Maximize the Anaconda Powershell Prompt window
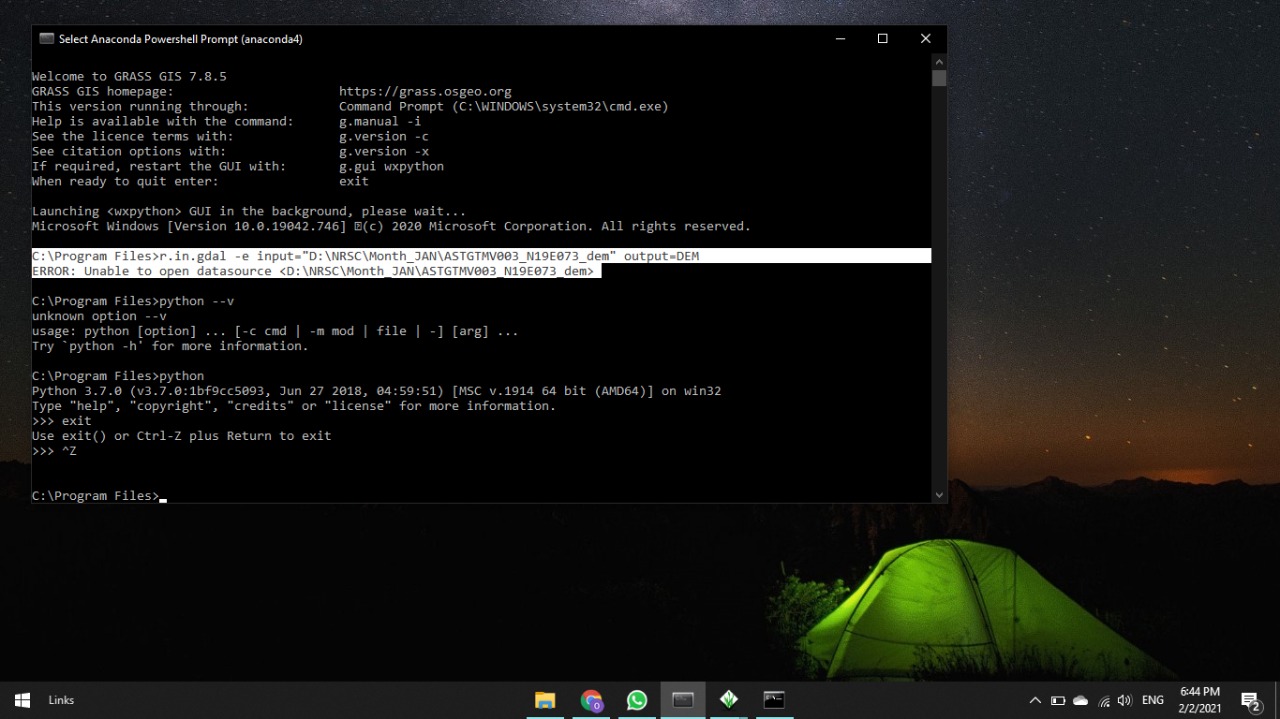The width and height of the screenshot is (1280, 719). tap(882, 39)
